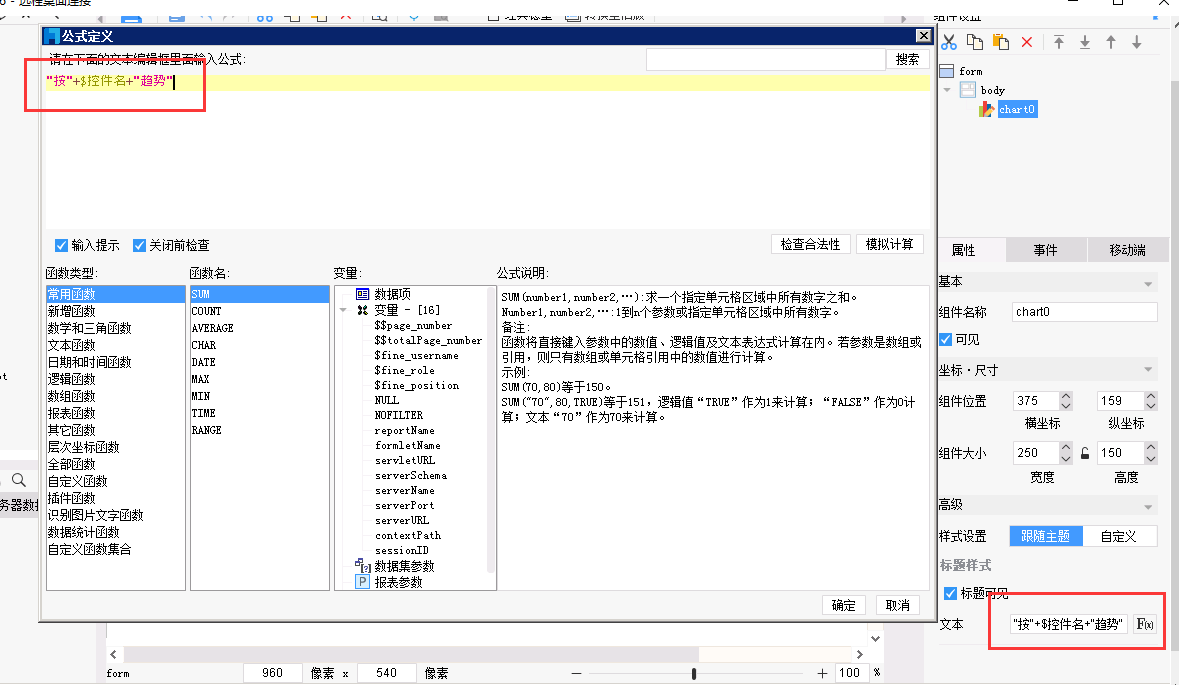Image resolution: width=1179 pixels, height=685 pixels.
Task: Click the variables list vertical scrollbar
Action: point(492,429)
